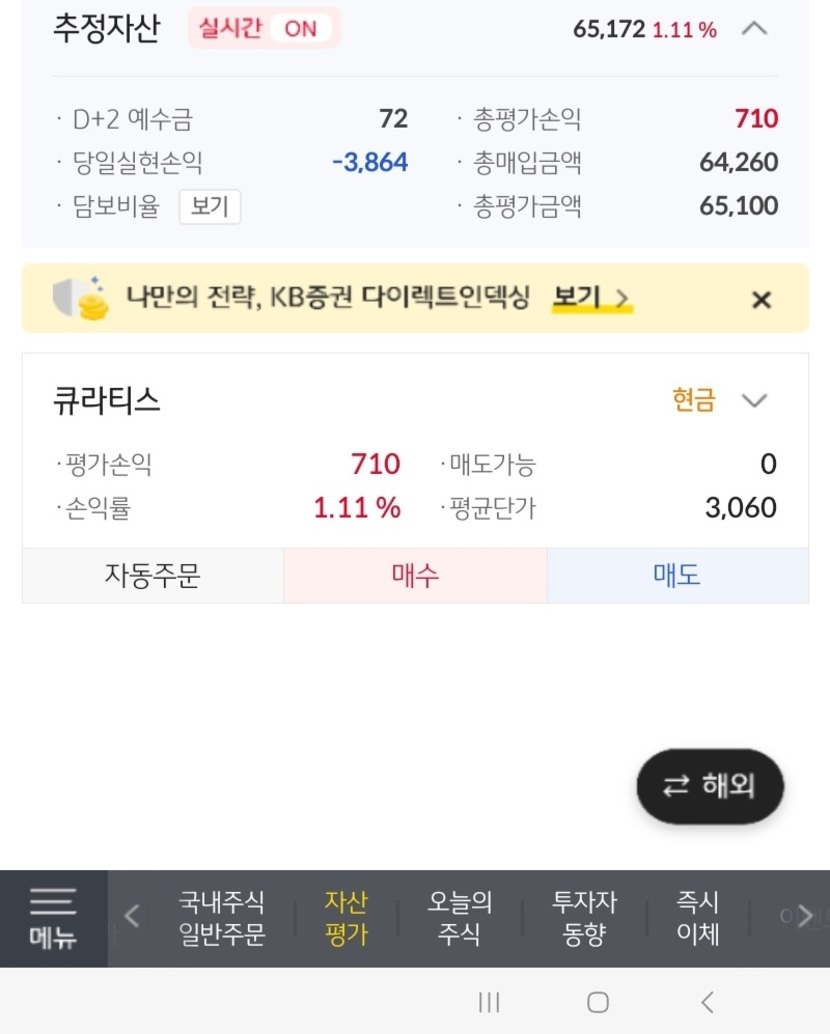Open 자동주문 for 큐라티스
This screenshot has height=1034, width=830.
coord(153,575)
